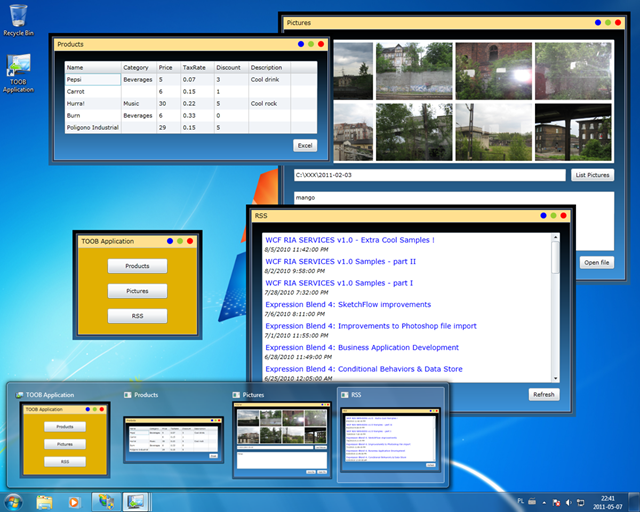The width and height of the screenshot is (640, 512).
Task: Open WCF RIA Services Samples part II link
Action: (340, 262)
